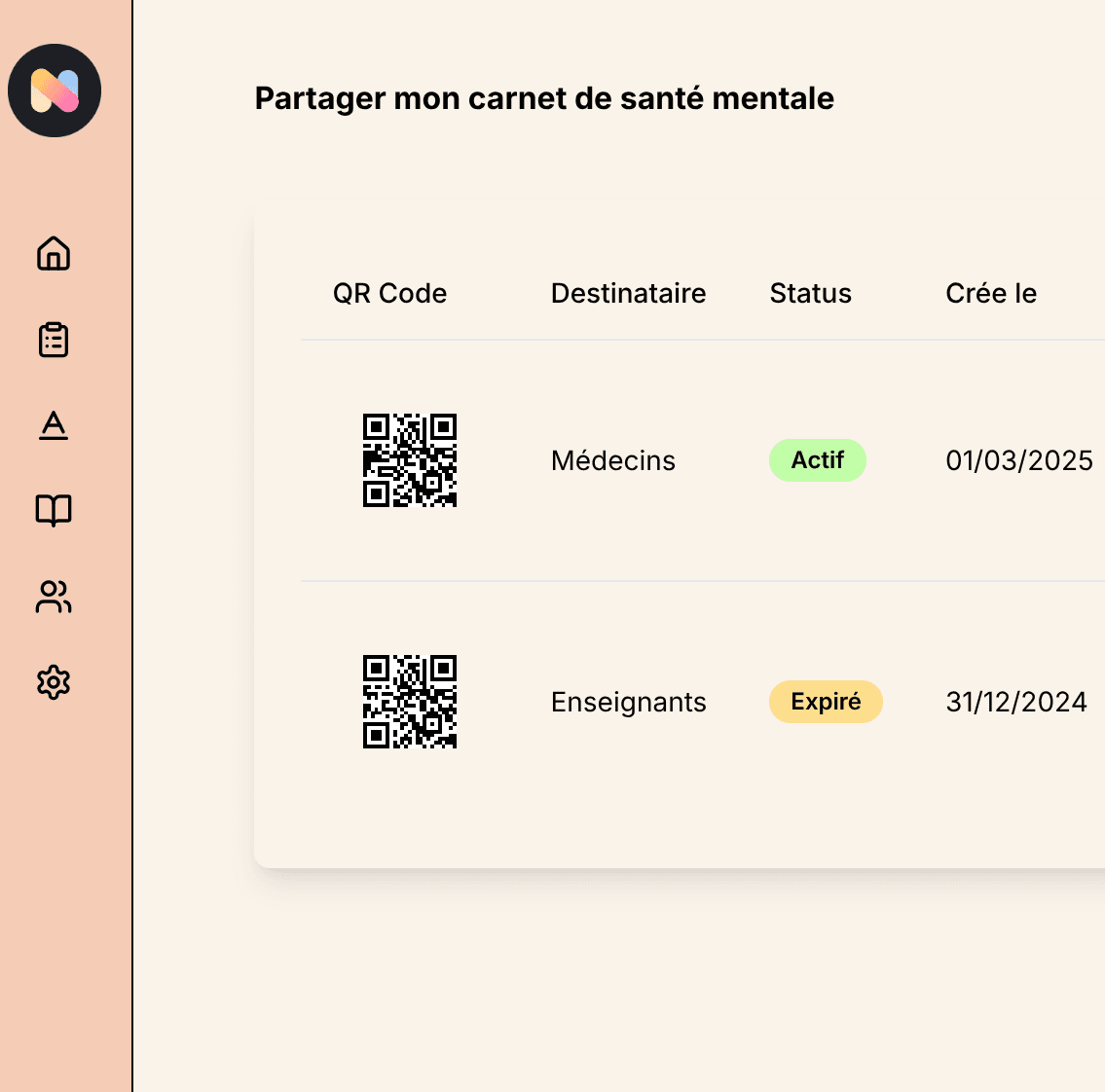Select the Enseignants recipient cell
Image resolution: width=1105 pixels, height=1092 pixels.
(x=629, y=703)
